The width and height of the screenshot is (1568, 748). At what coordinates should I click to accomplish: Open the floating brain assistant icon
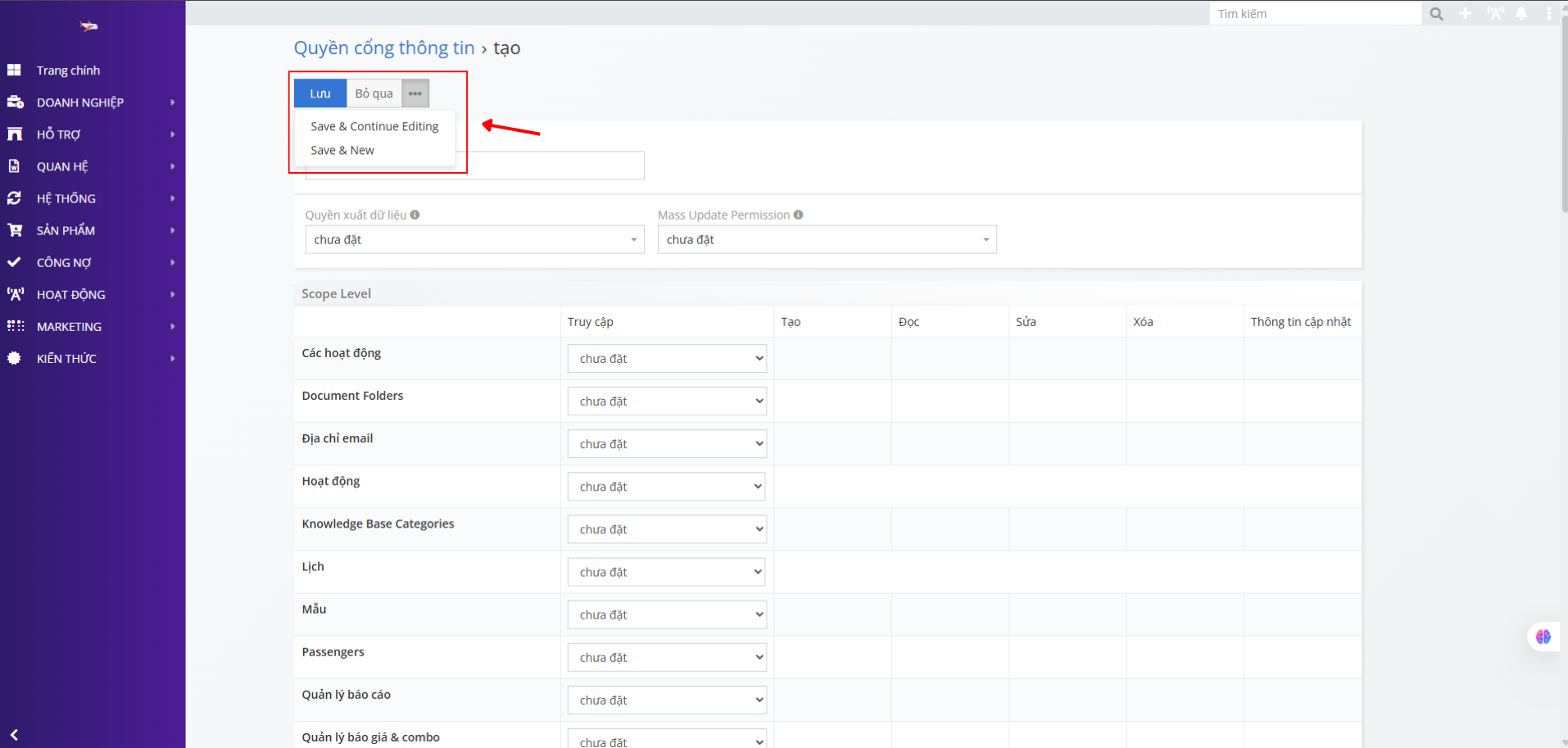point(1543,637)
